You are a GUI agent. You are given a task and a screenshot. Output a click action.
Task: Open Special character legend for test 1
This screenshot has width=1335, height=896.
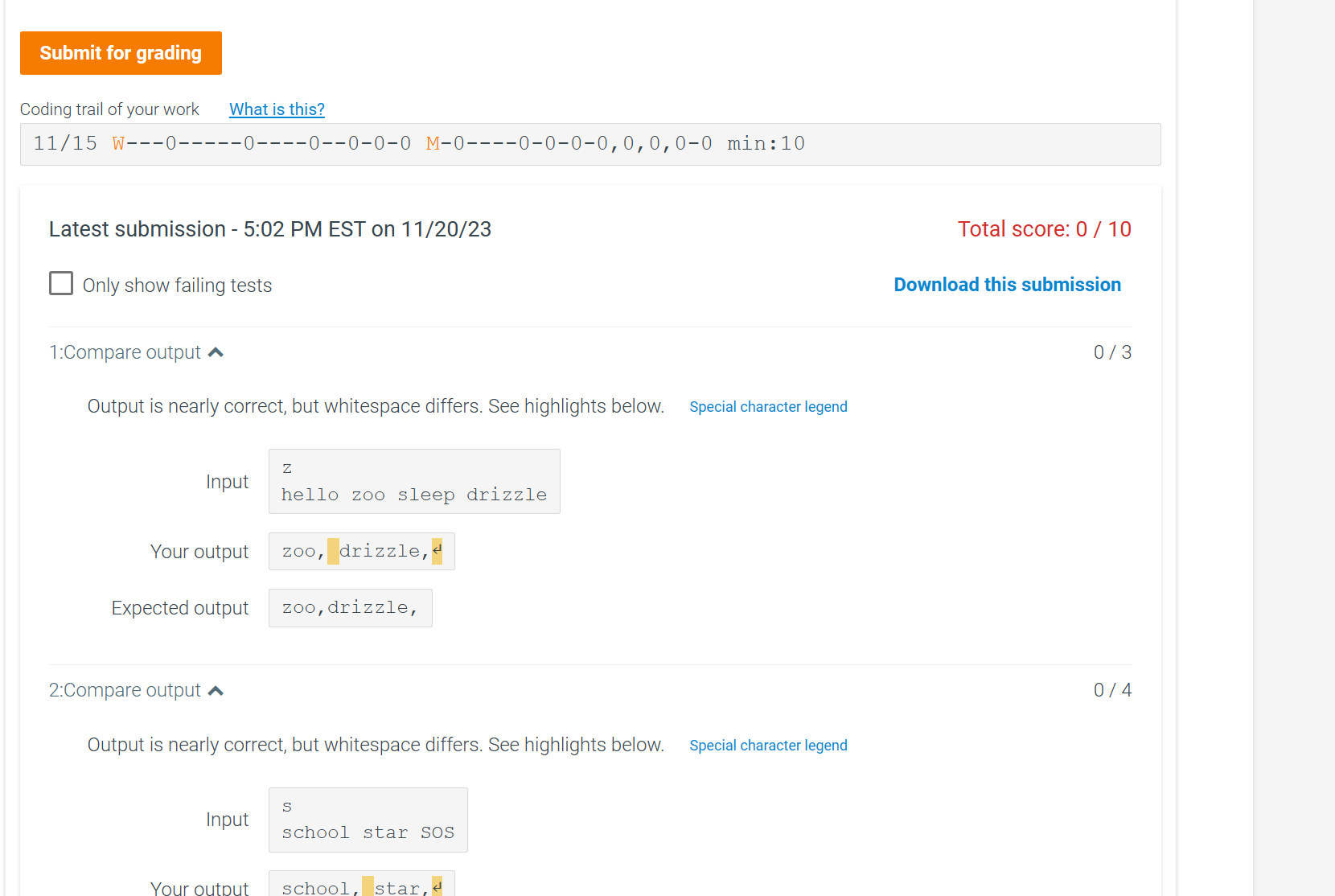768,407
